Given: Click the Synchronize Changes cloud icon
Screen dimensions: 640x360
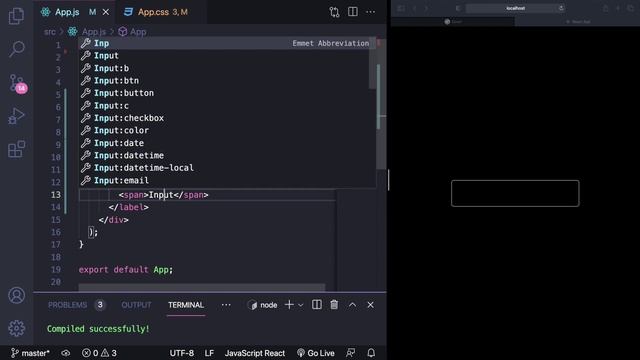Looking at the screenshot, I should click(66, 353).
